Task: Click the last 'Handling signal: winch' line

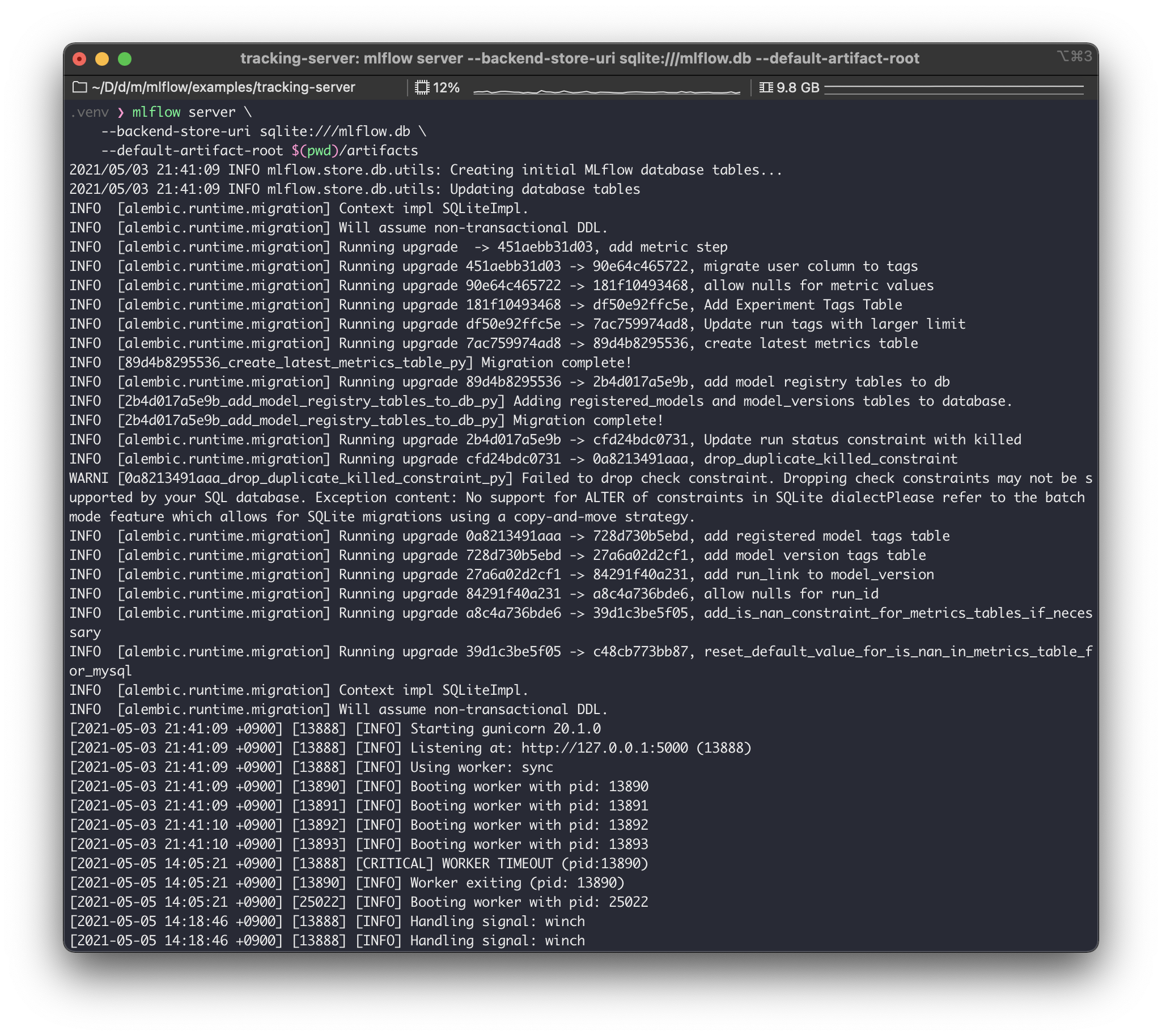Action: click(497, 940)
